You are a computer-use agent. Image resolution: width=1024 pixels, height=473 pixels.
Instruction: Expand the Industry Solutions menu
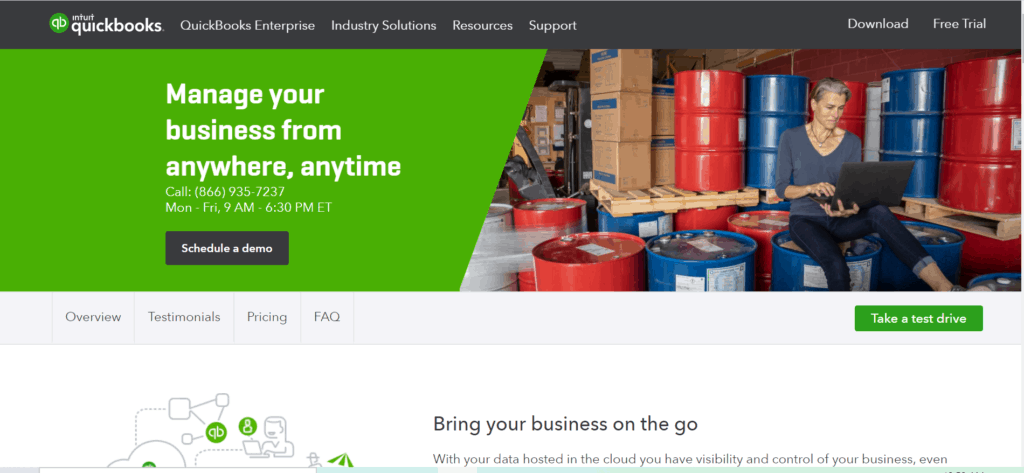(383, 25)
